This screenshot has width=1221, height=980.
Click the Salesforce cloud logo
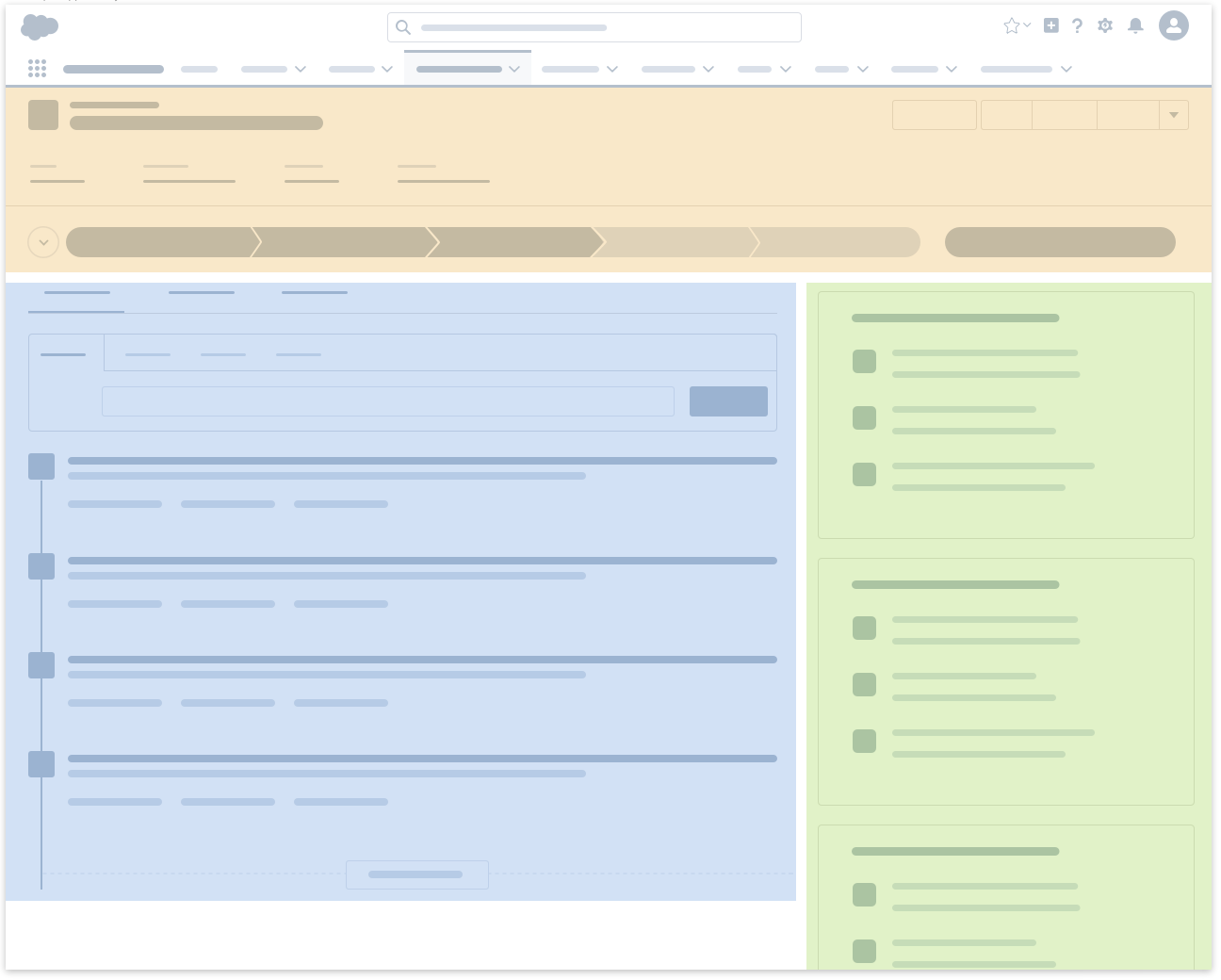point(40,27)
